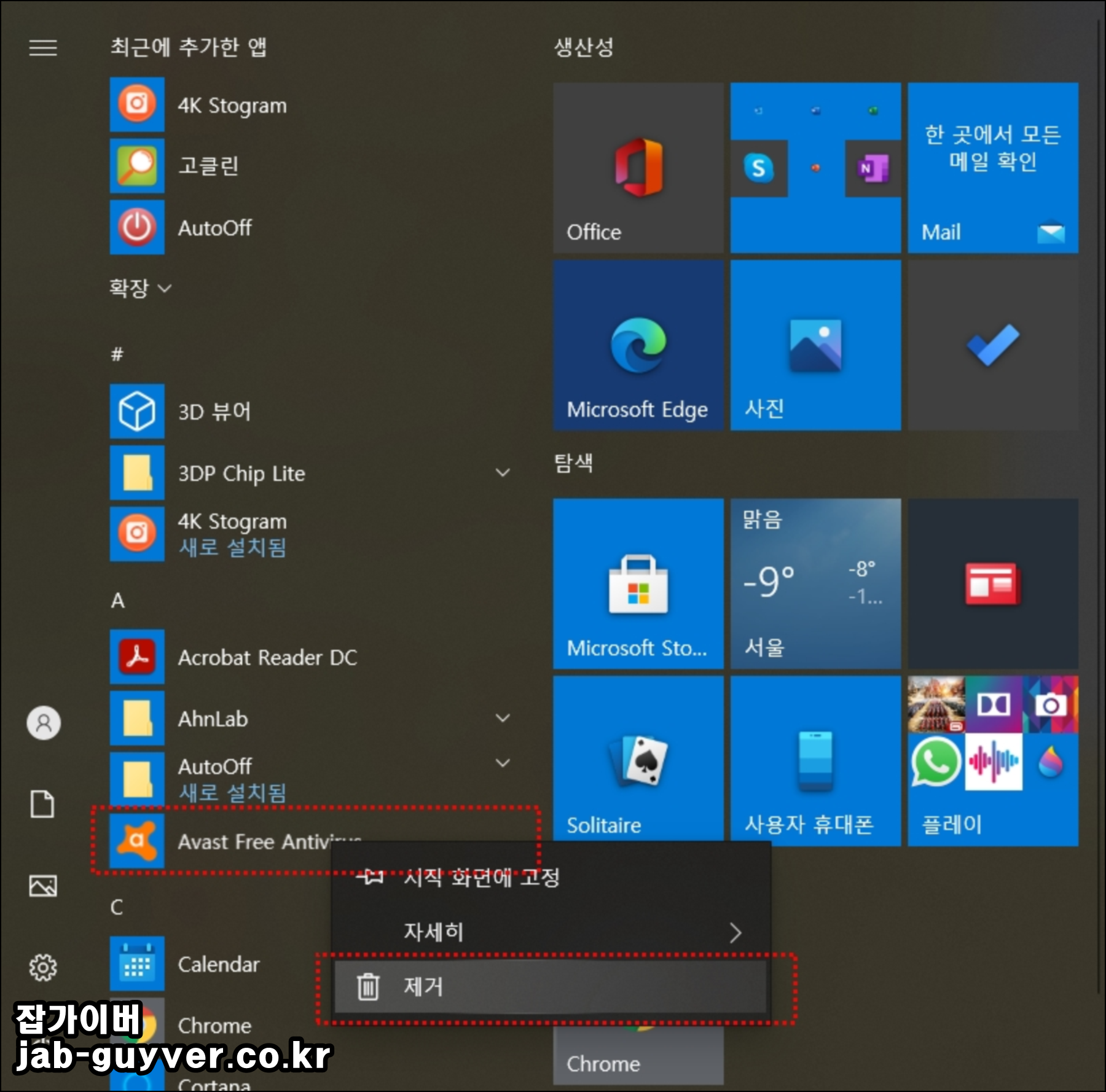Launch the Microsoft Edge tile
The height and width of the screenshot is (1092, 1106).
pos(638,345)
